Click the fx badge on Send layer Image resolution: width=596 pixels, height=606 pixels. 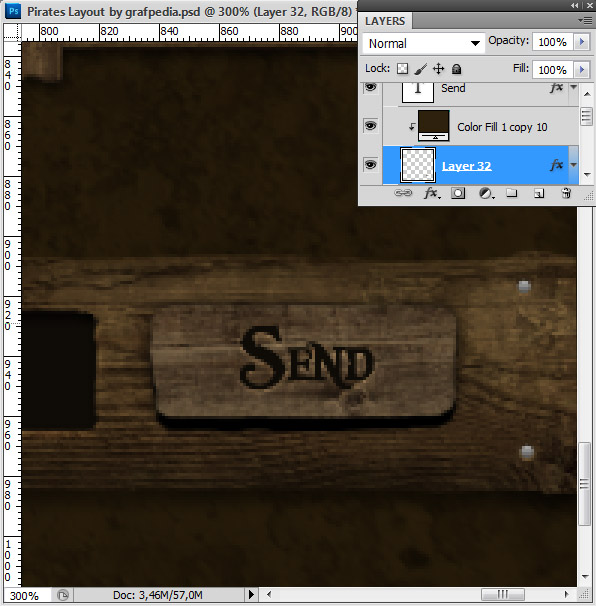point(557,88)
